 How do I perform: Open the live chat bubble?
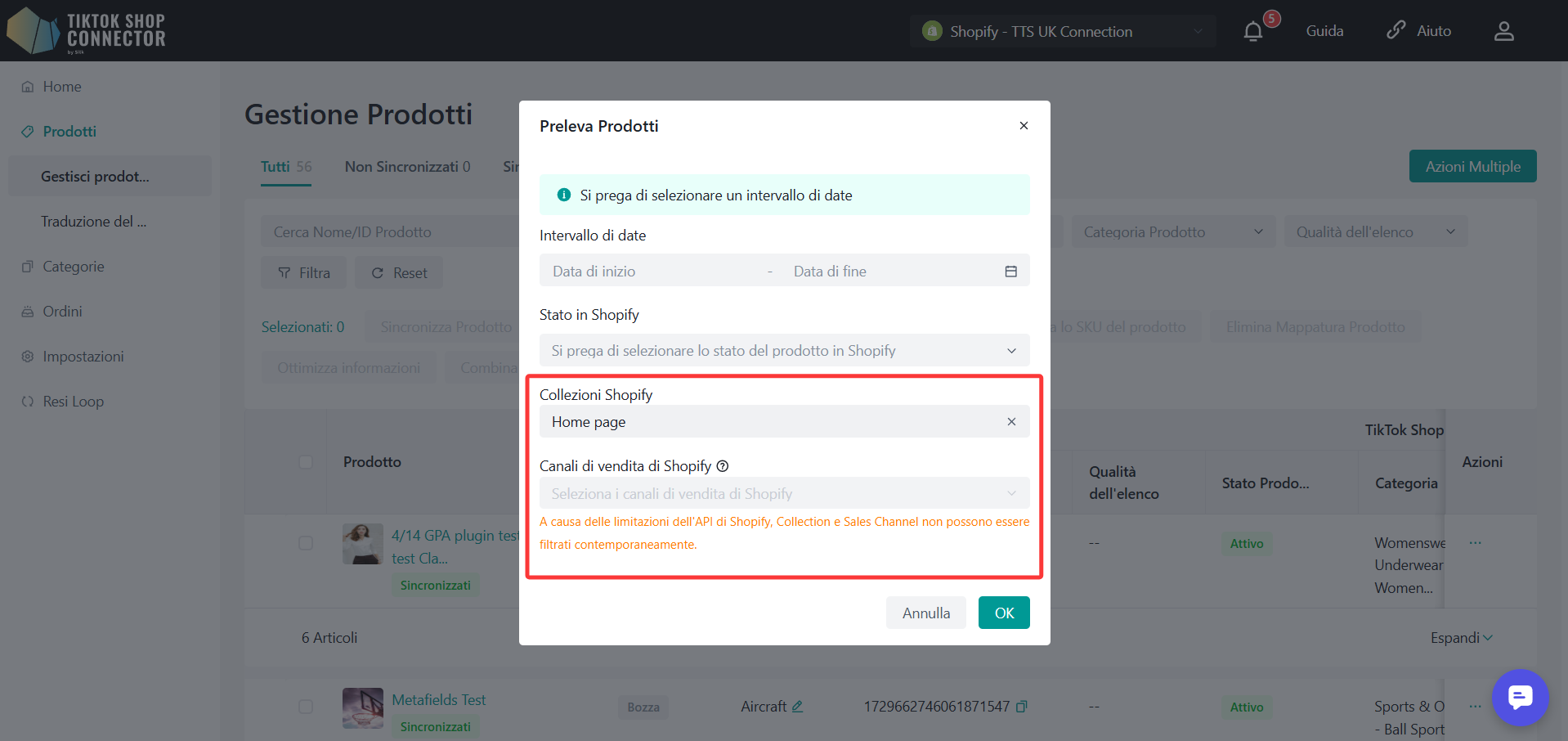click(1520, 697)
